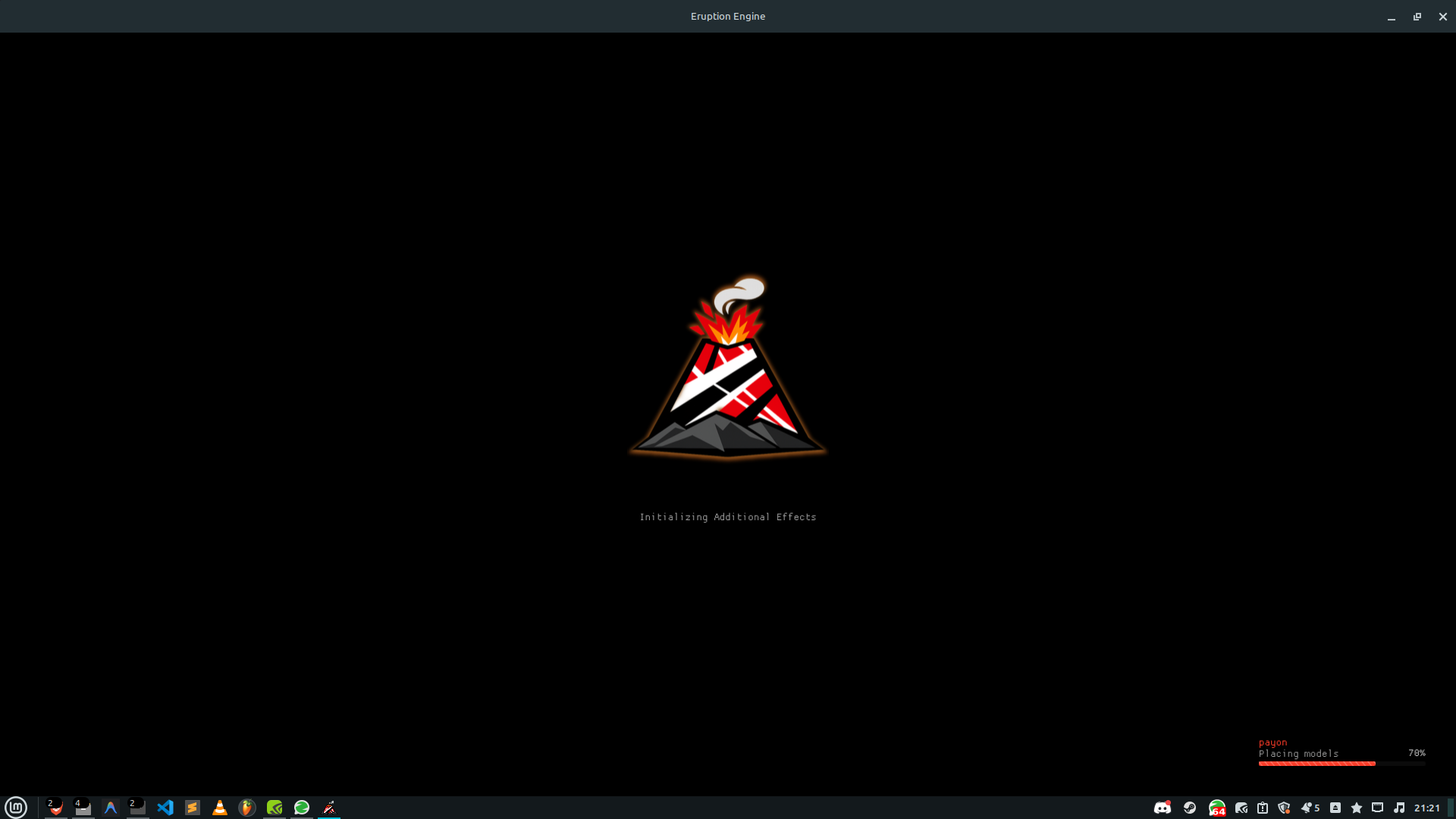Open wired network connection tray icon
Viewport: 1456px width, 819px height.
coord(1378,808)
